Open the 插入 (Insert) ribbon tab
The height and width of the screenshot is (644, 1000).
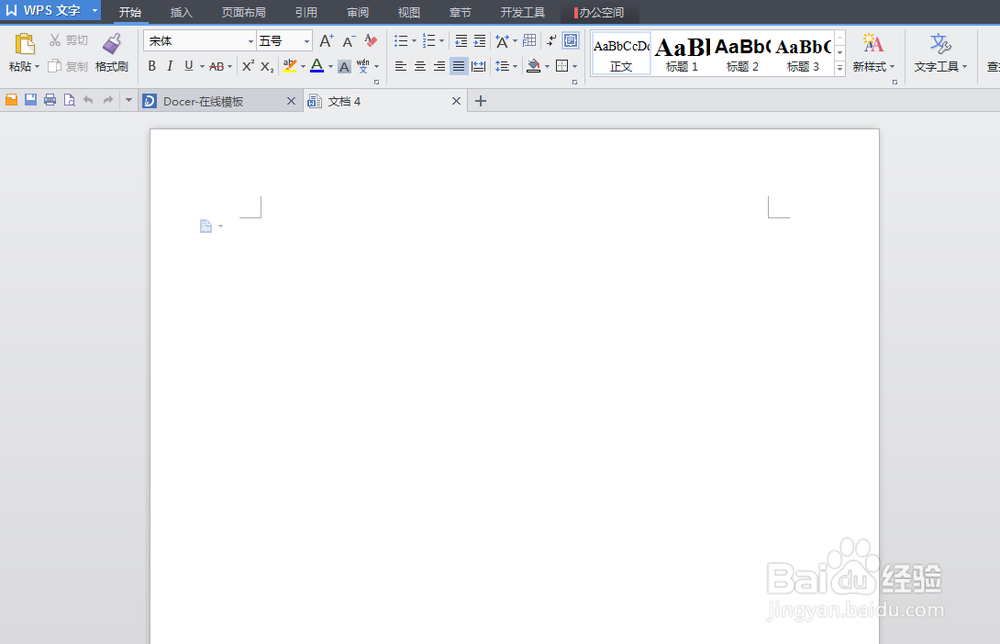[181, 12]
